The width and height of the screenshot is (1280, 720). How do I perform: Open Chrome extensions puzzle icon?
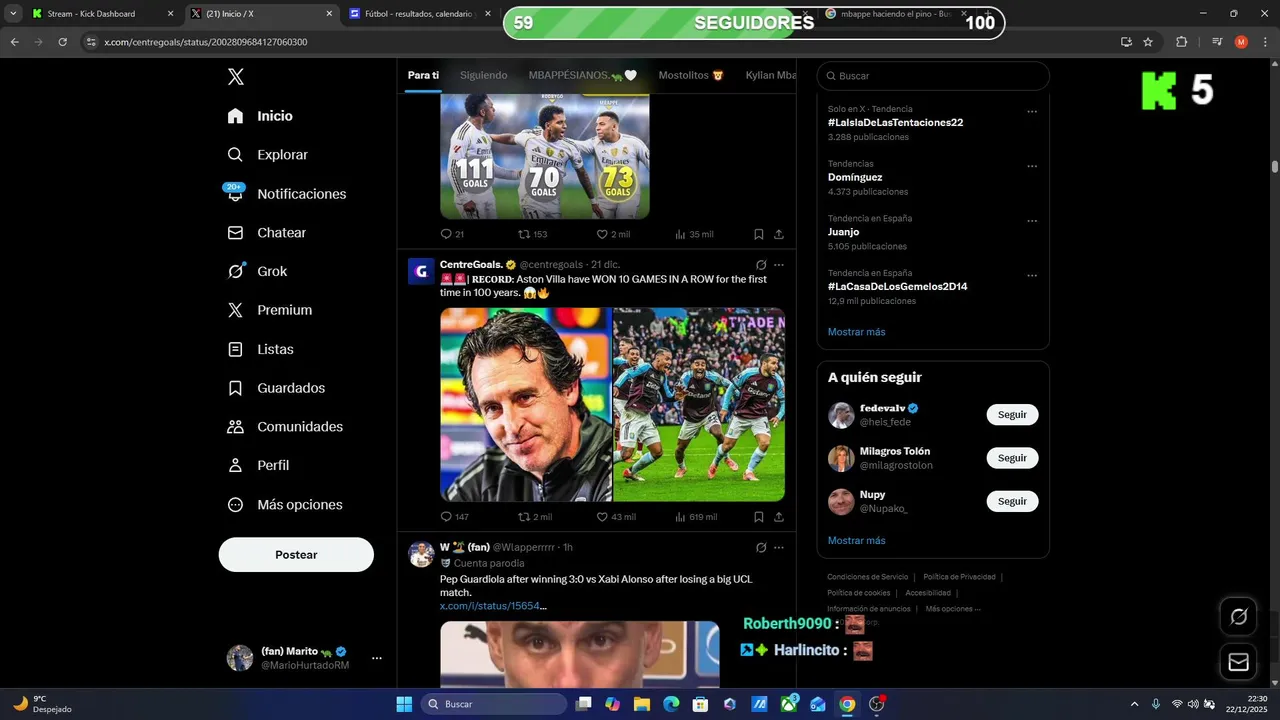click(1181, 42)
